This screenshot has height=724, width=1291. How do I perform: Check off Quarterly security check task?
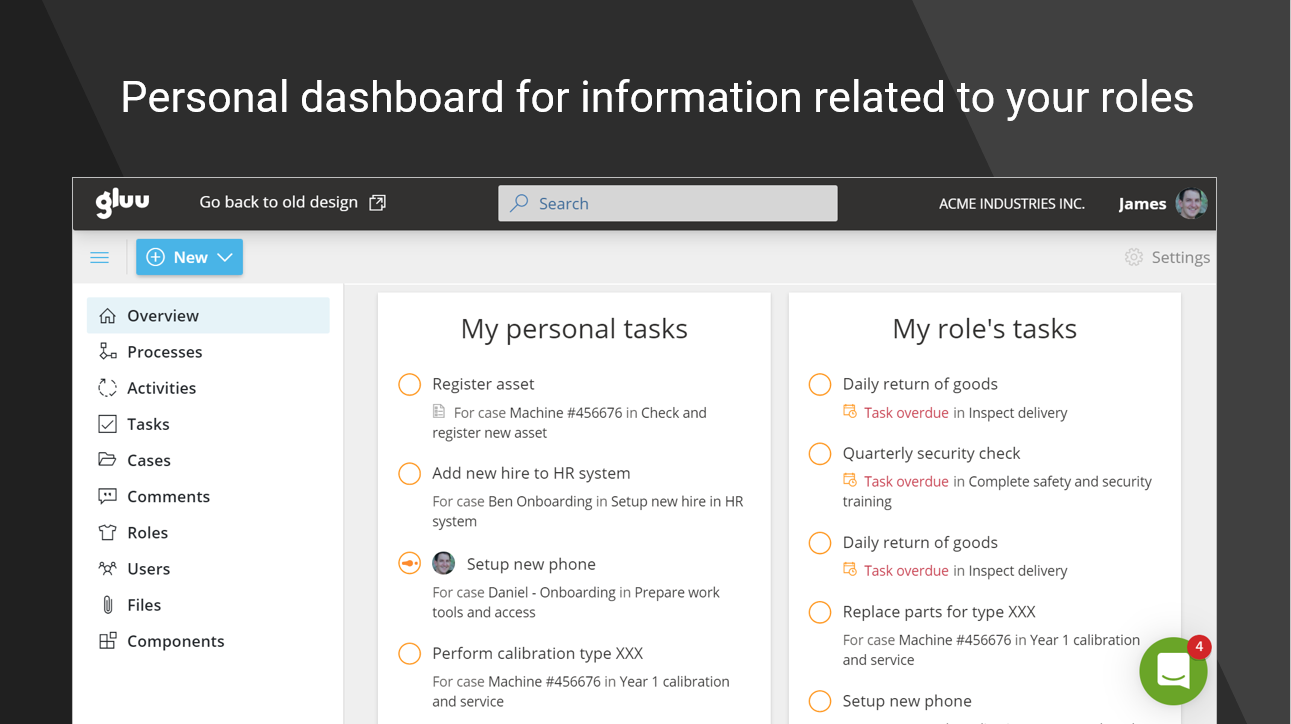820,454
